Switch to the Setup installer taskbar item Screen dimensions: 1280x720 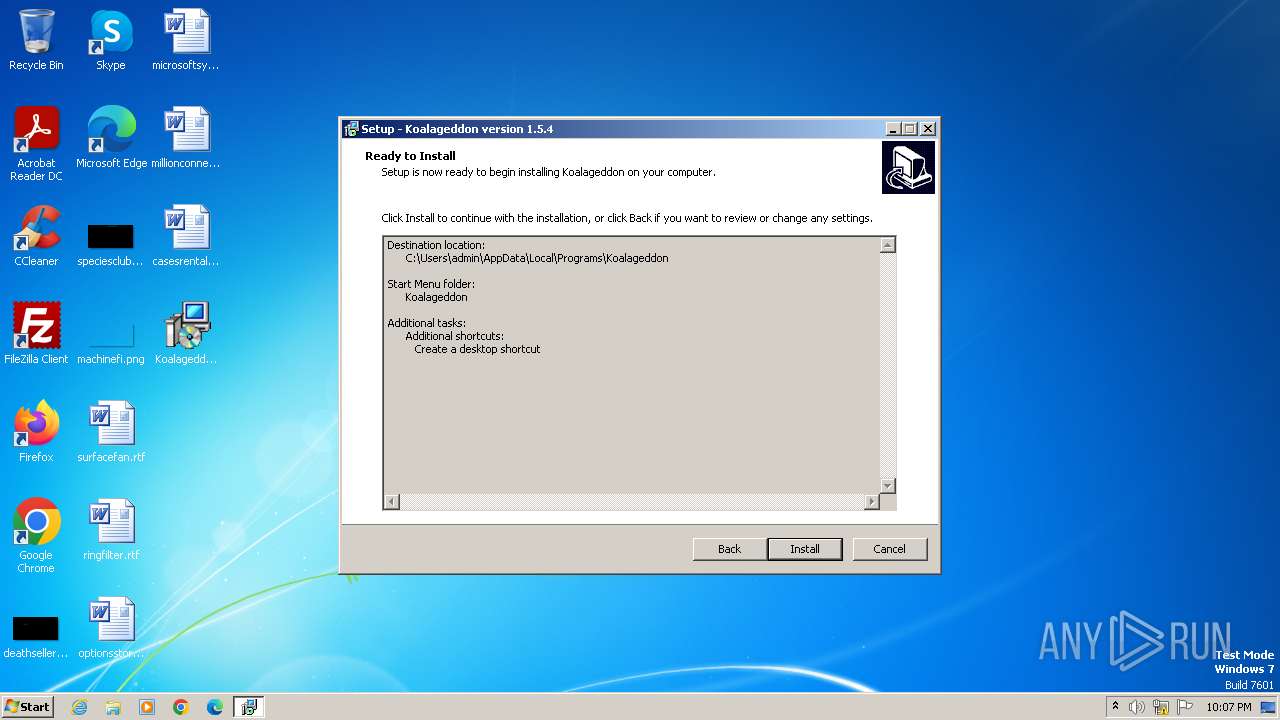coord(249,707)
